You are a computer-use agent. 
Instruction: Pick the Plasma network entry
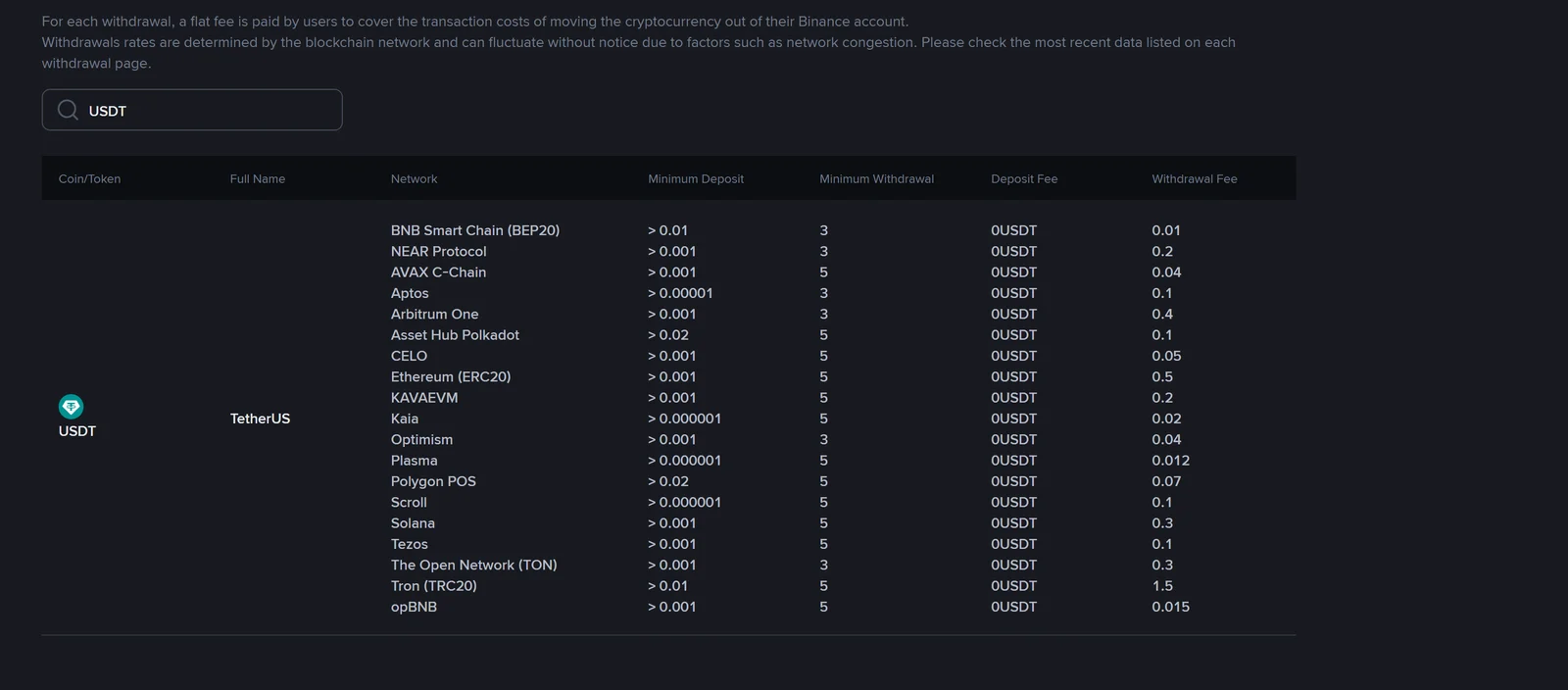coord(414,461)
